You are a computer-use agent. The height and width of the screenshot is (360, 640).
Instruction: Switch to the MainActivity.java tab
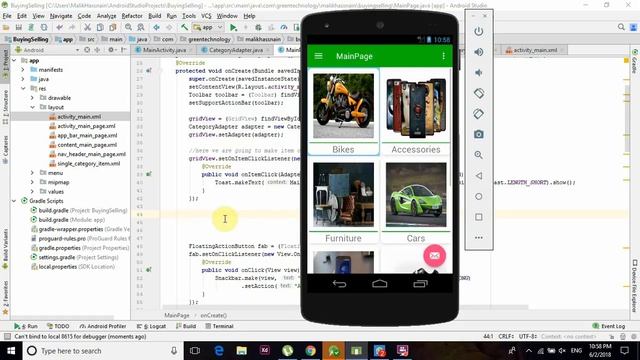[164, 50]
